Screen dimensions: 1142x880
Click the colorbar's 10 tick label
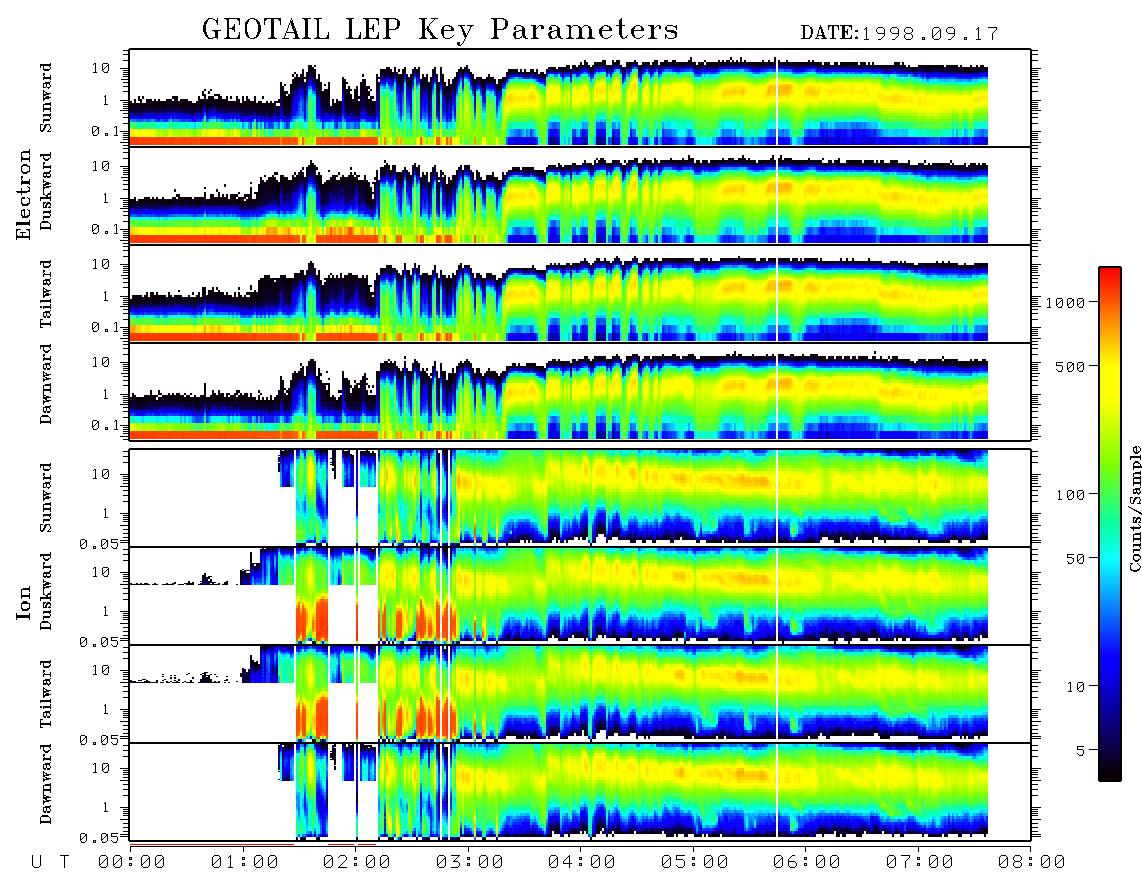tap(1075, 687)
